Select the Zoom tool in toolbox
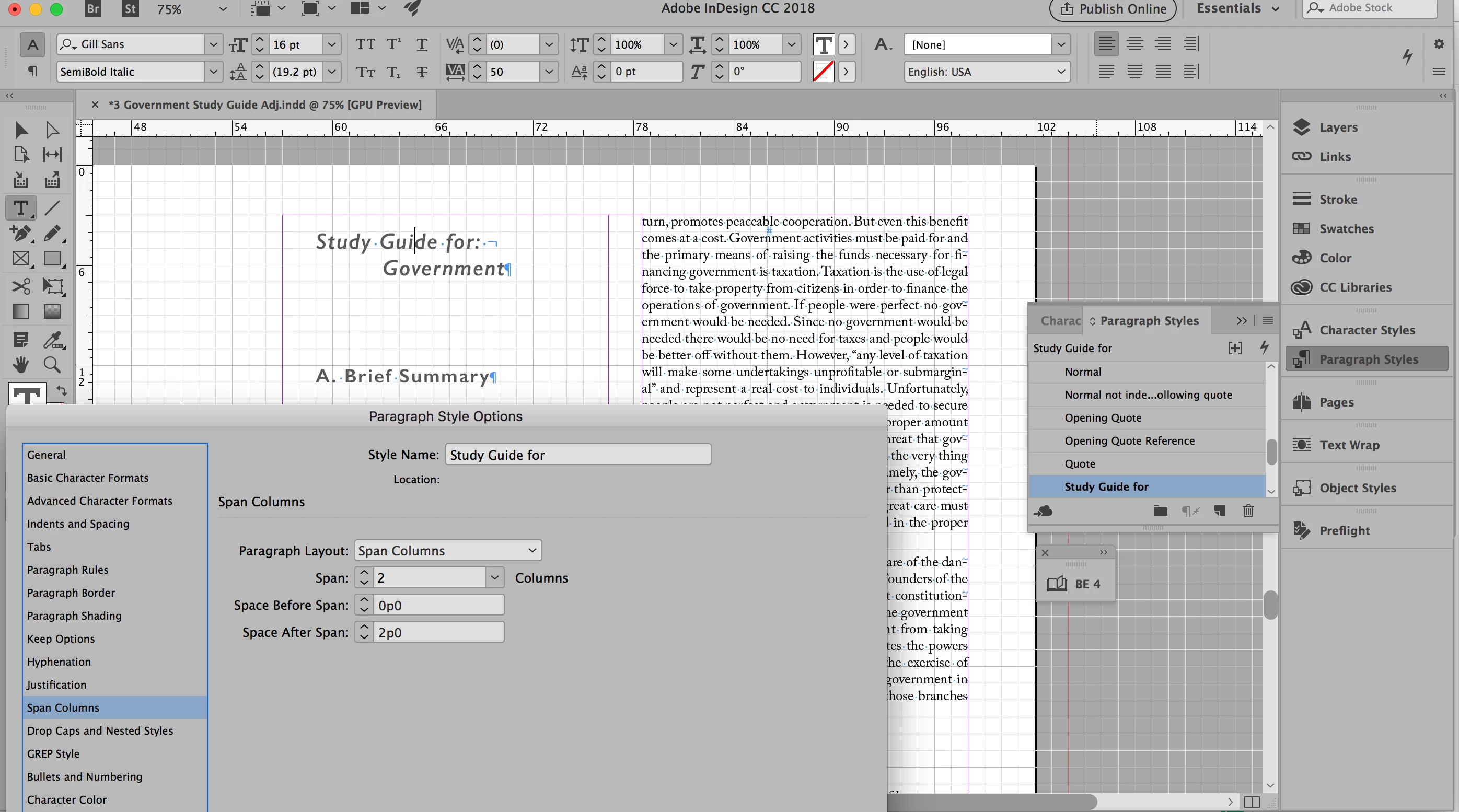 tap(52, 365)
